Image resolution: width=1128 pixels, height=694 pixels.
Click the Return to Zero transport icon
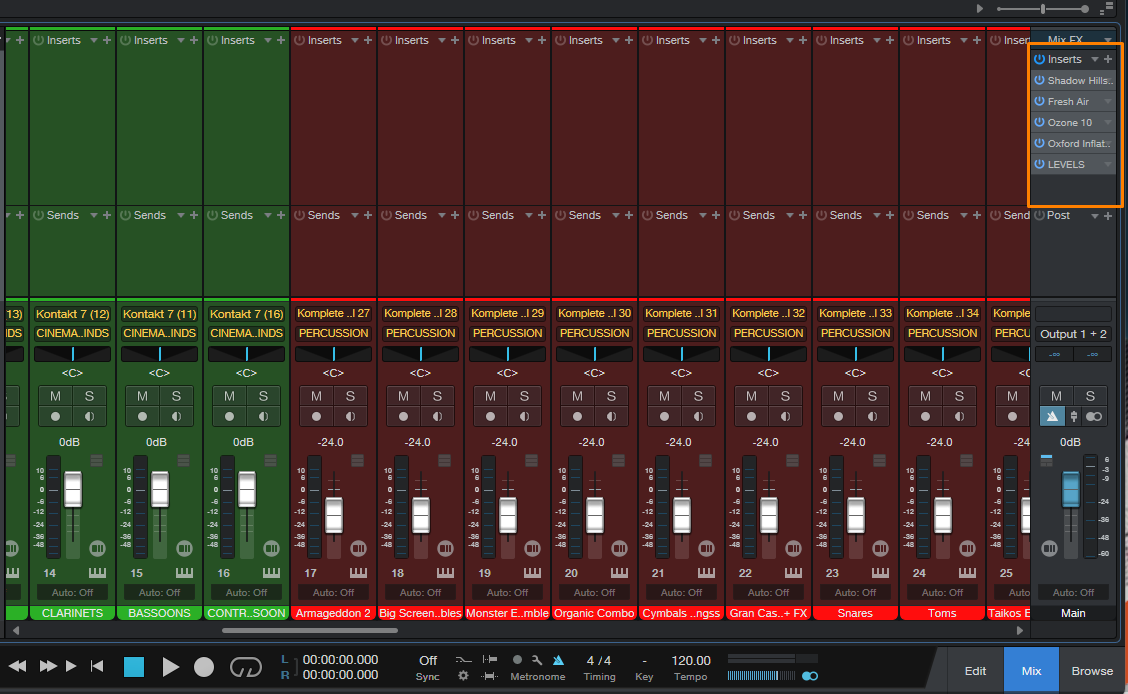click(97, 666)
